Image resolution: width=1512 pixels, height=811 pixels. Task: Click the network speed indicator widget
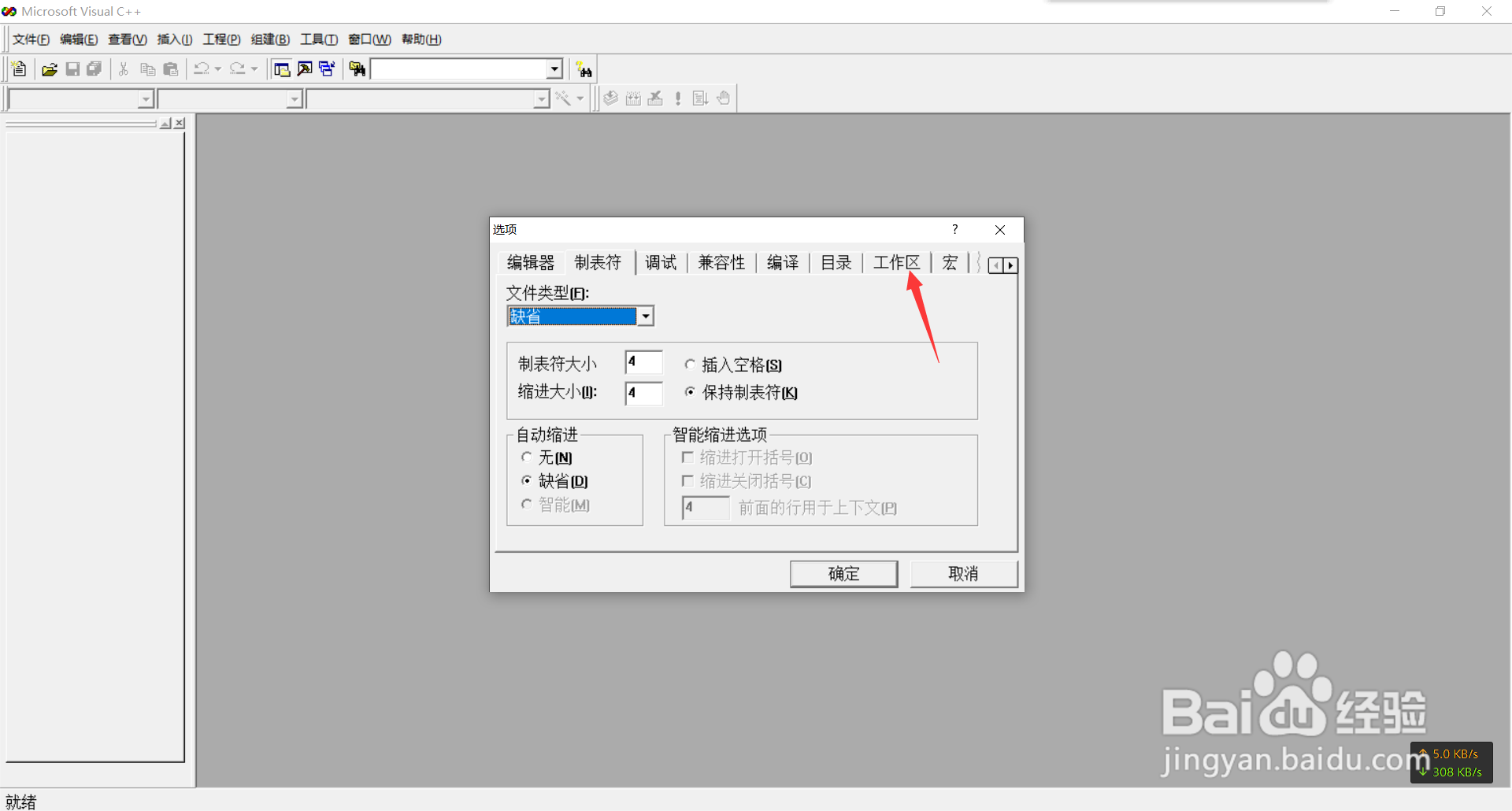point(1451,762)
